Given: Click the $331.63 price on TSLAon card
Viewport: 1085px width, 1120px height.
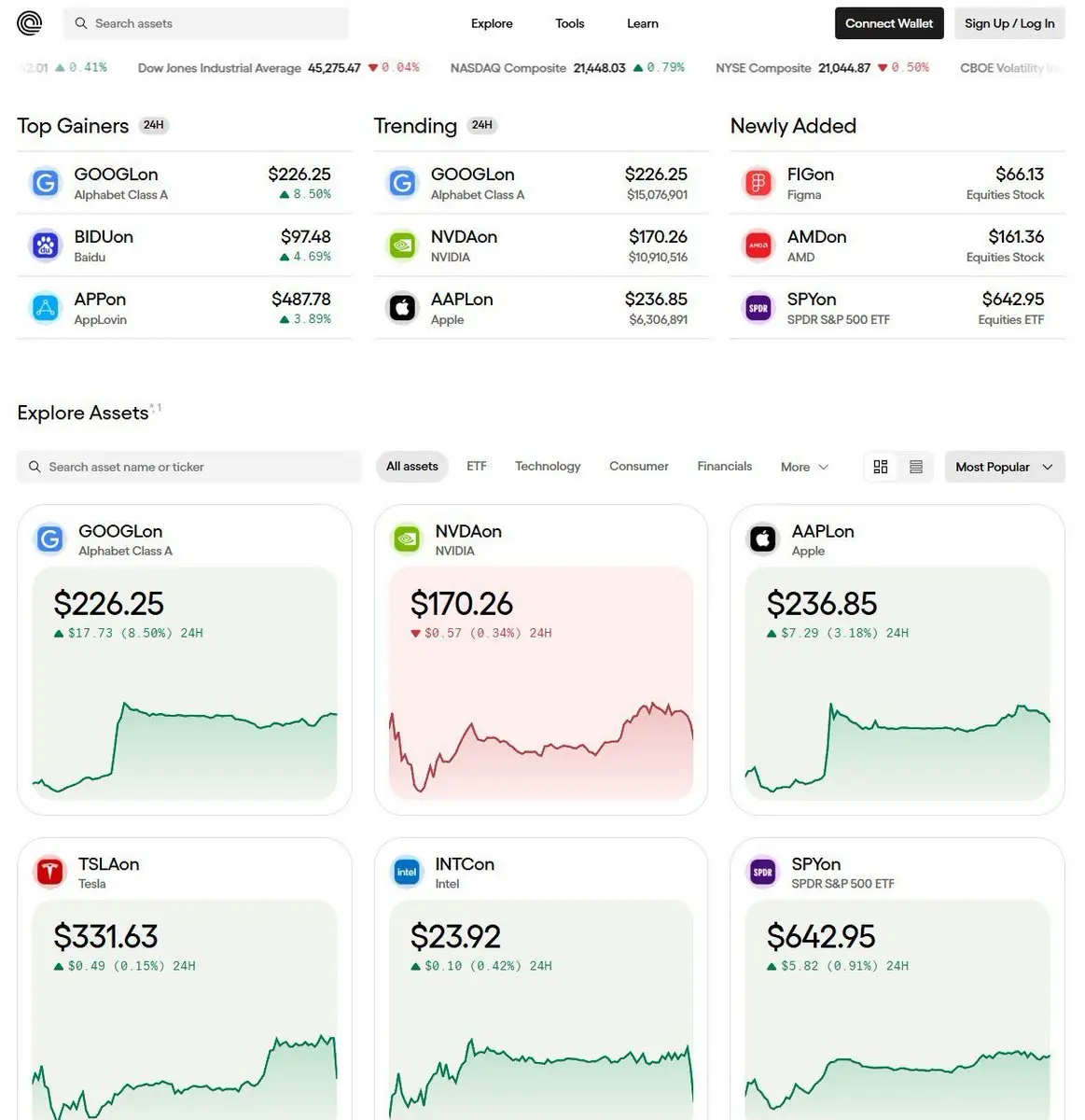Looking at the screenshot, I should click(105, 937).
